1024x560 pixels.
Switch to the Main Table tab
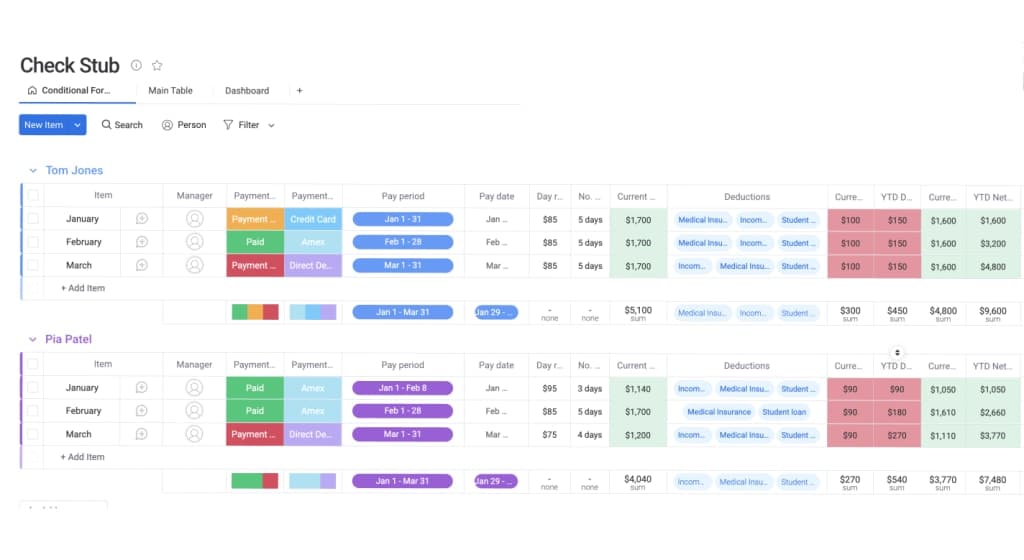pyautogui.click(x=170, y=91)
